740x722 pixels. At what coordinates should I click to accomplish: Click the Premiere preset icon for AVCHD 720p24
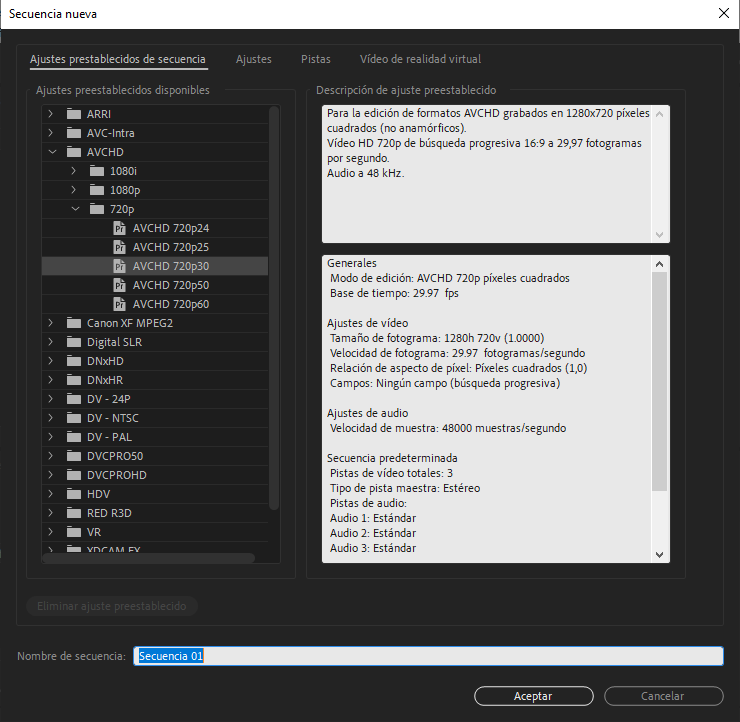click(119, 228)
